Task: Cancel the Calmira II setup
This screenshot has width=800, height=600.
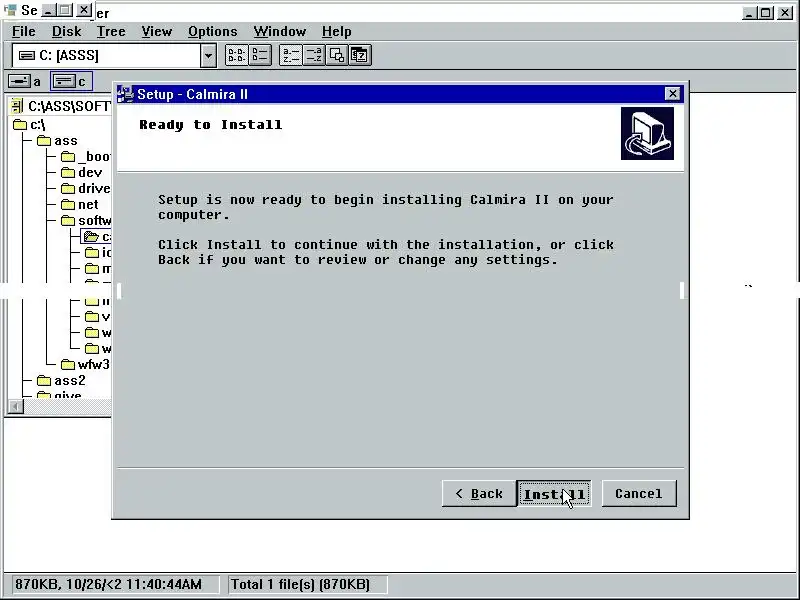Action: [639, 494]
